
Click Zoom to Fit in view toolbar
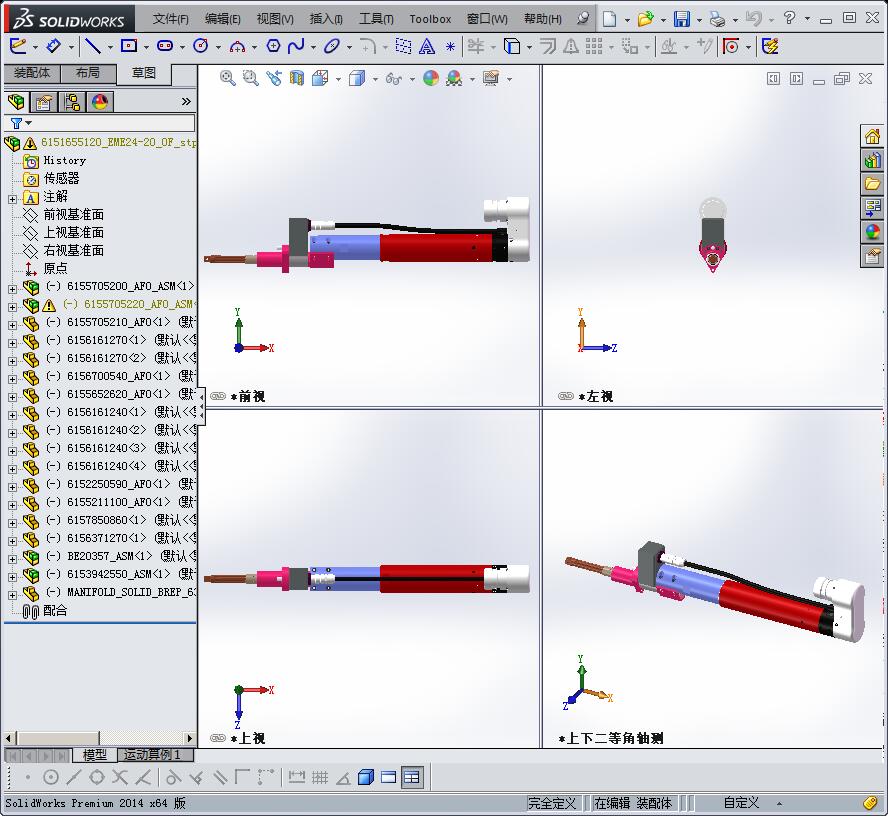228,78
